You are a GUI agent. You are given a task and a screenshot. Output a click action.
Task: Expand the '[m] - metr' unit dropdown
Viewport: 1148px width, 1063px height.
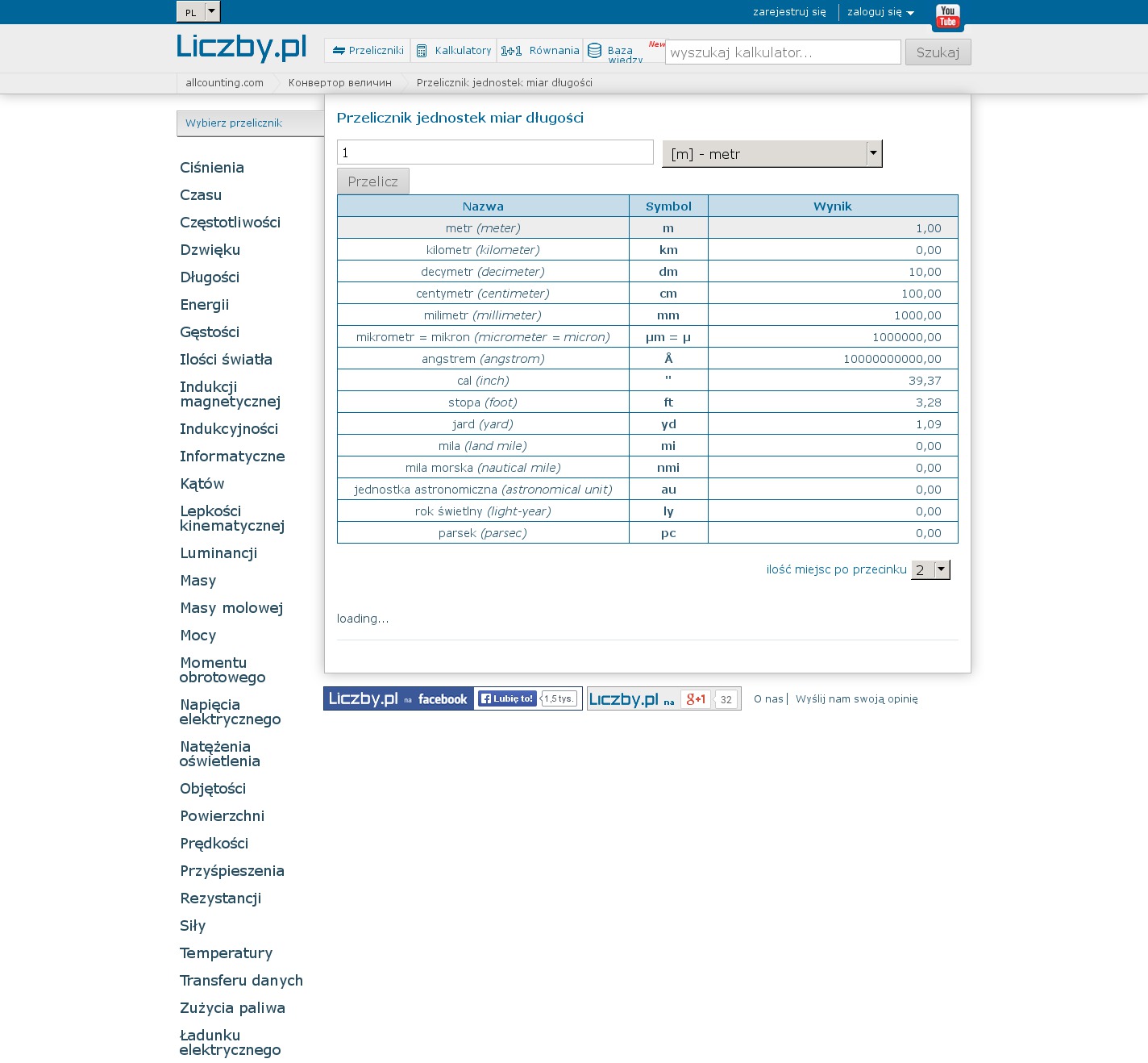(772, 154)
